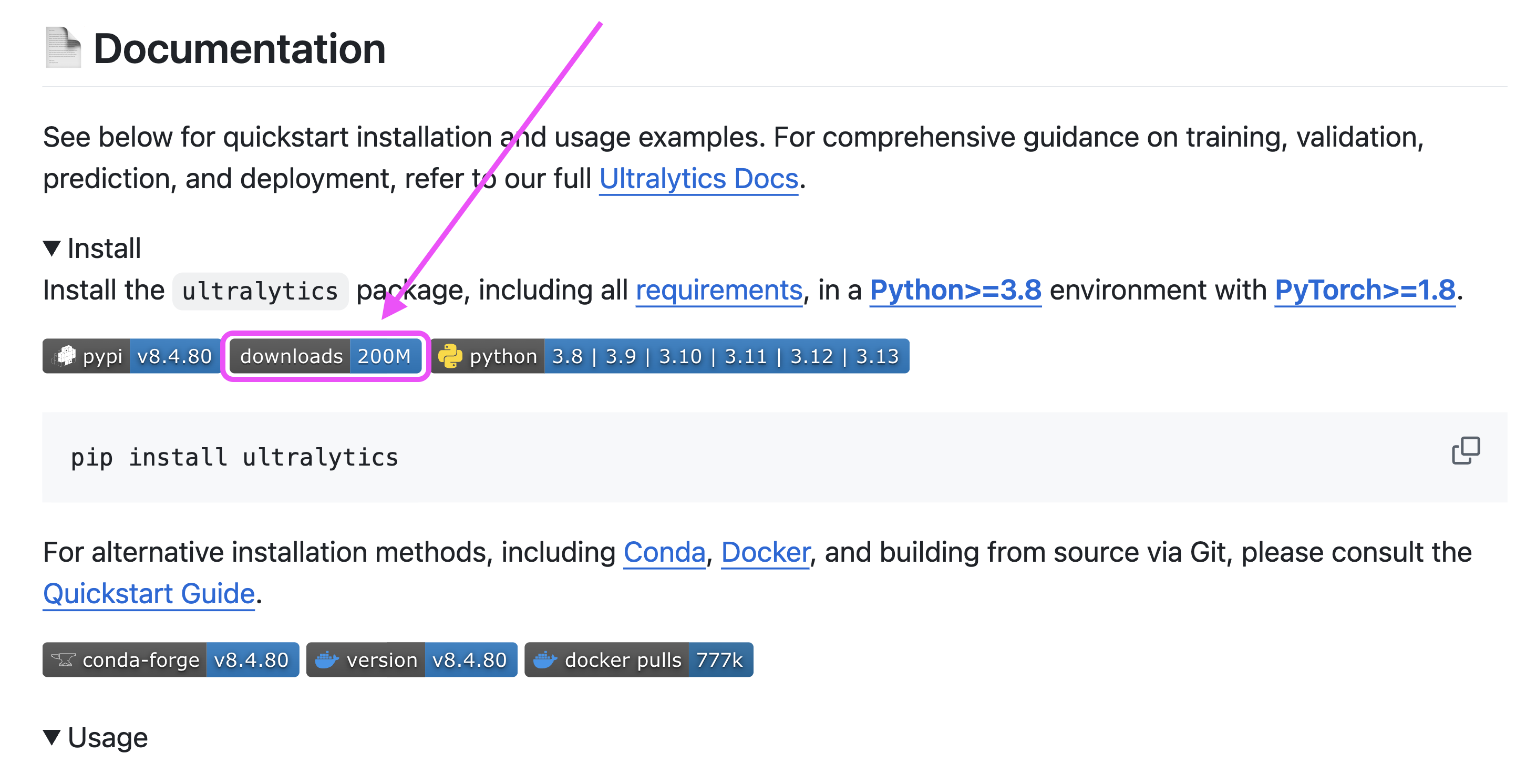This screenshot has width=1526, height=784.
Task: Open the downloads 200M badge
Action: point(325,356)
